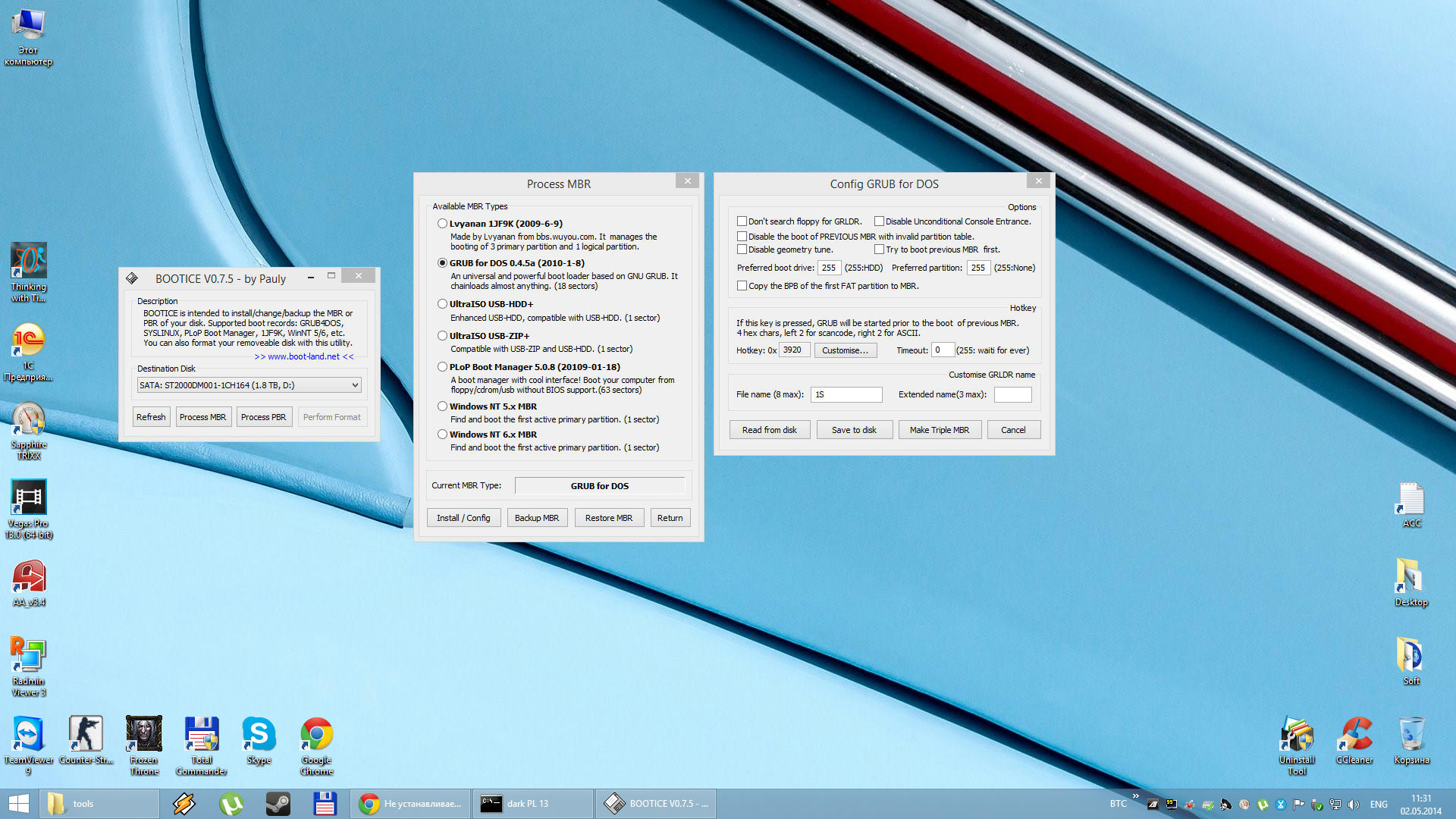
Task: Open the Soft folder shortcut
Action: (x=1411, y=662)
